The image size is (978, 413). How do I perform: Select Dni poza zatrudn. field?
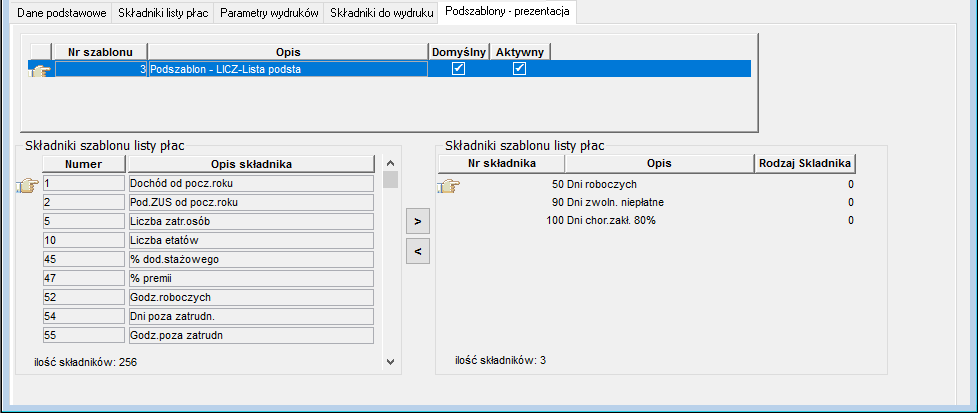pyautogui.click(x=251, y=316)
